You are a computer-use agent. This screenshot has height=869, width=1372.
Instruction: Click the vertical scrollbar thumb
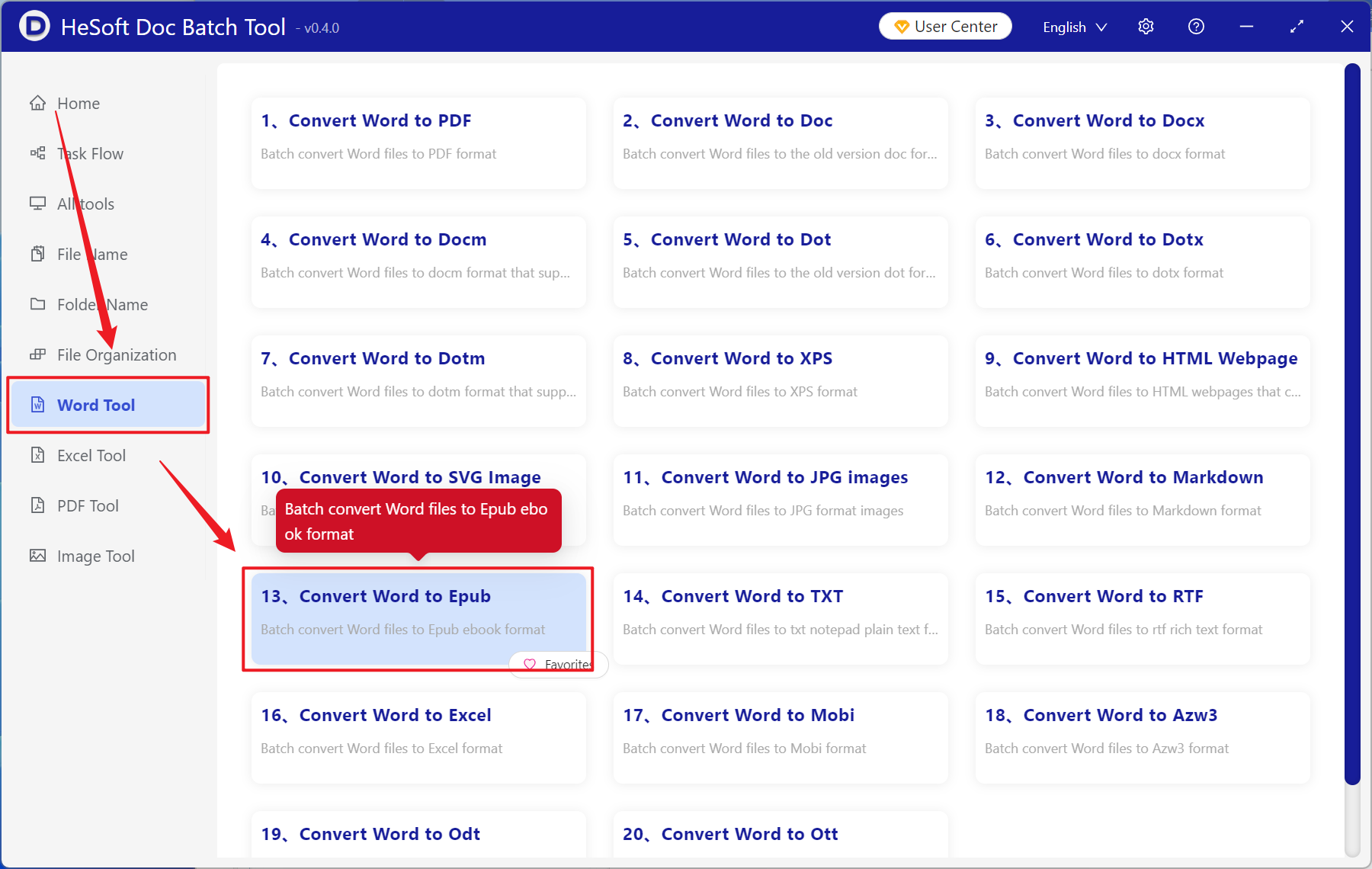pos(1352,424)
